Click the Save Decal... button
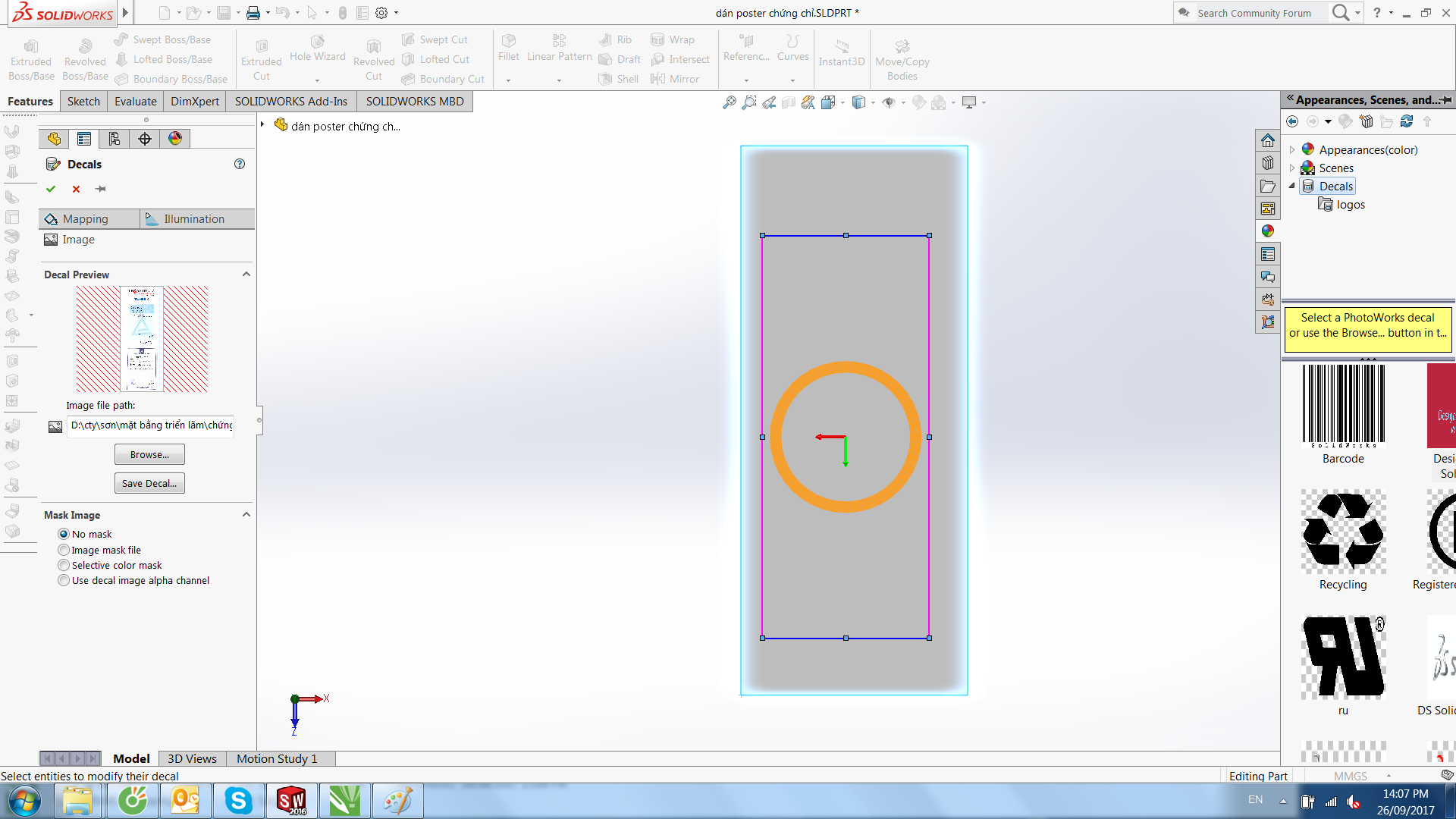Viewport: 1456px width, 819px height. (149, 484)
